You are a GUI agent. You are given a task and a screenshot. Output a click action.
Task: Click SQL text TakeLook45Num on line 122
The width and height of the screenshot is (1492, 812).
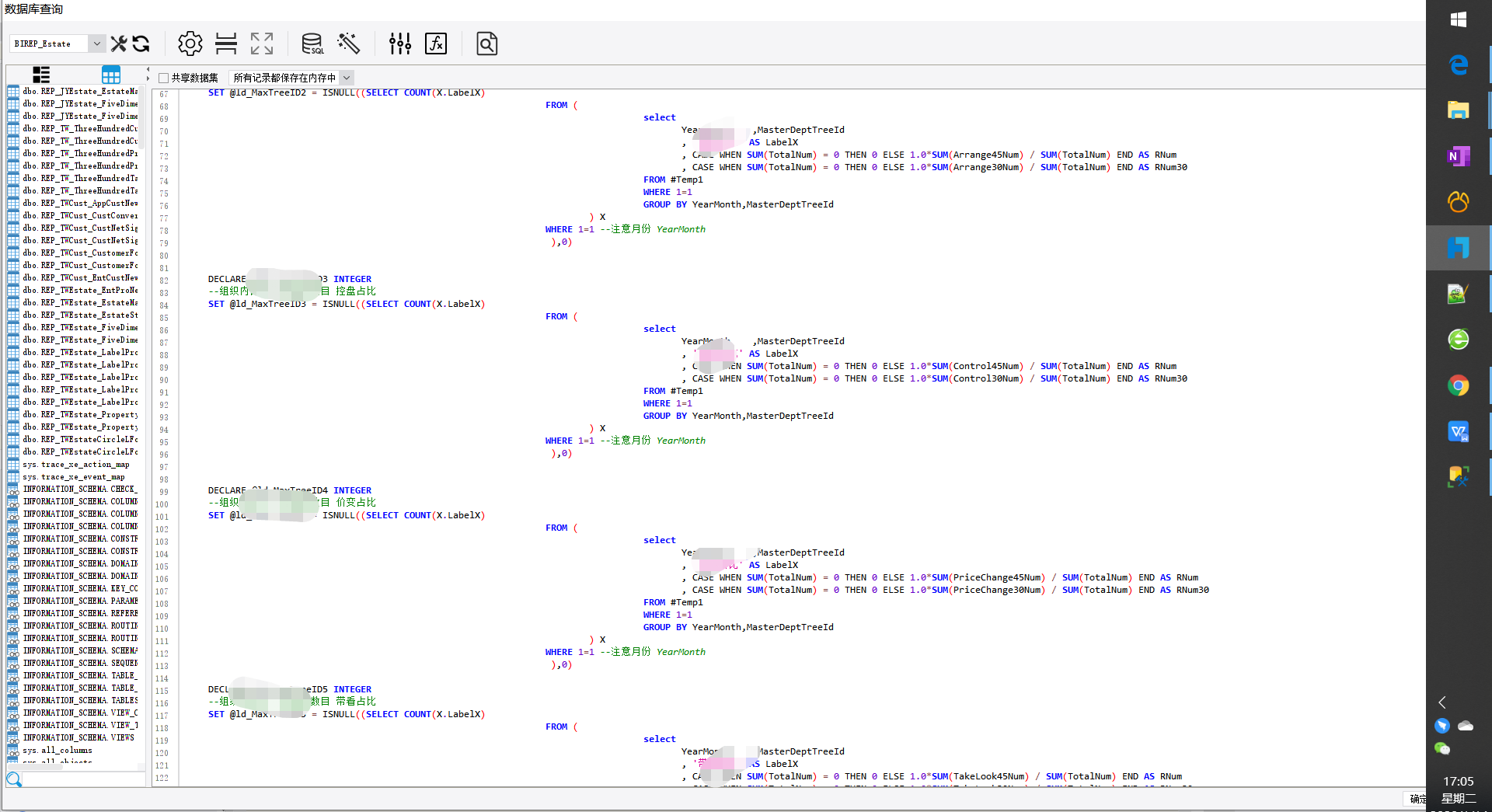click(990, 777)
